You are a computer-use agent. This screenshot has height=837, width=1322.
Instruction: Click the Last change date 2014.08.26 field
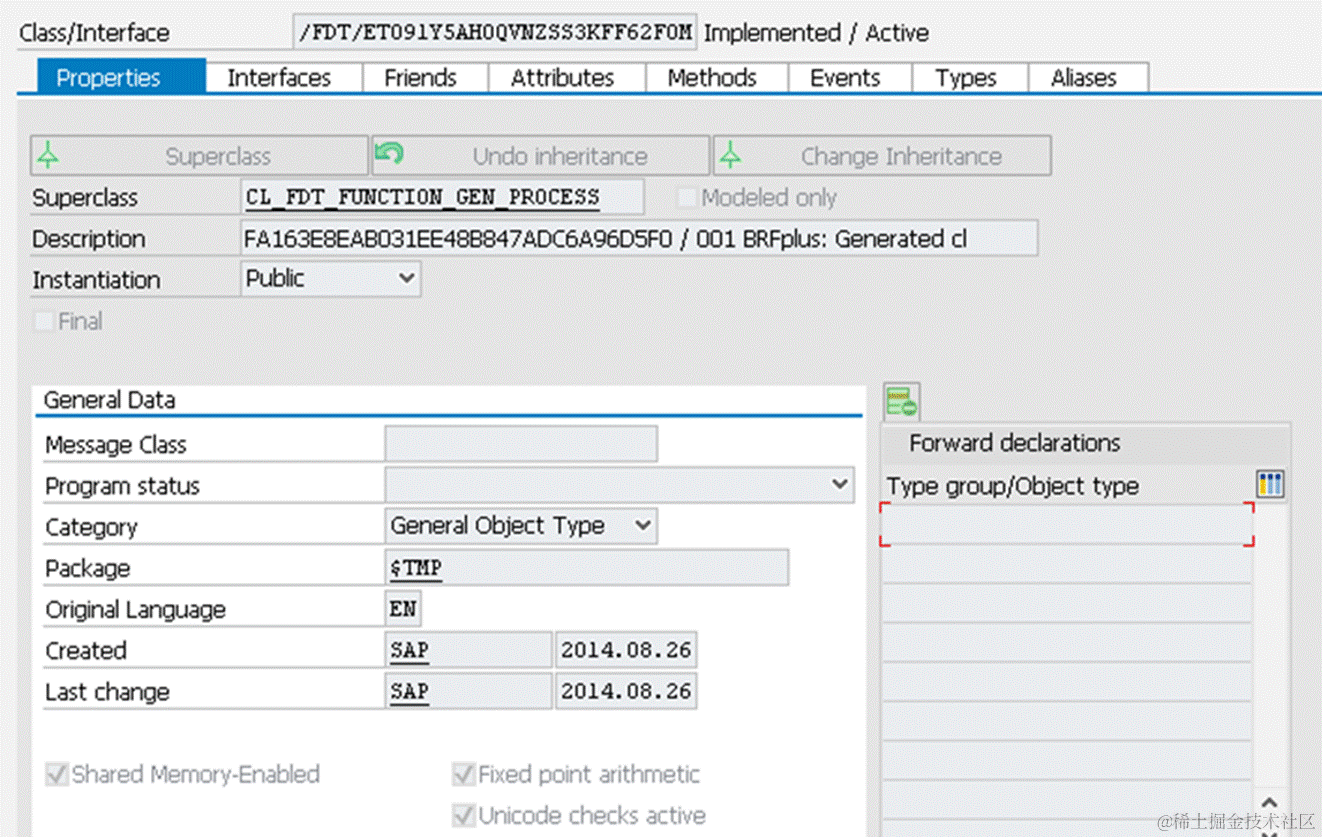[626, 691]
